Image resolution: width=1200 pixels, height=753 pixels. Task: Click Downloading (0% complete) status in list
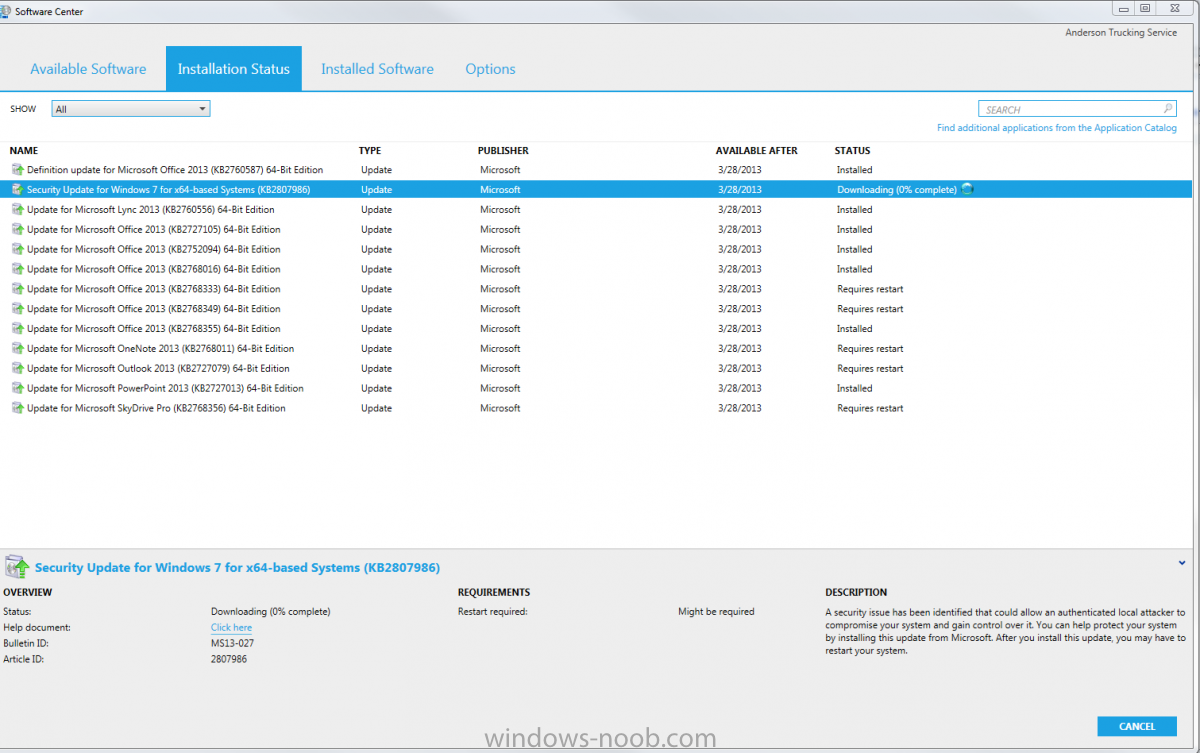(896, 190)
